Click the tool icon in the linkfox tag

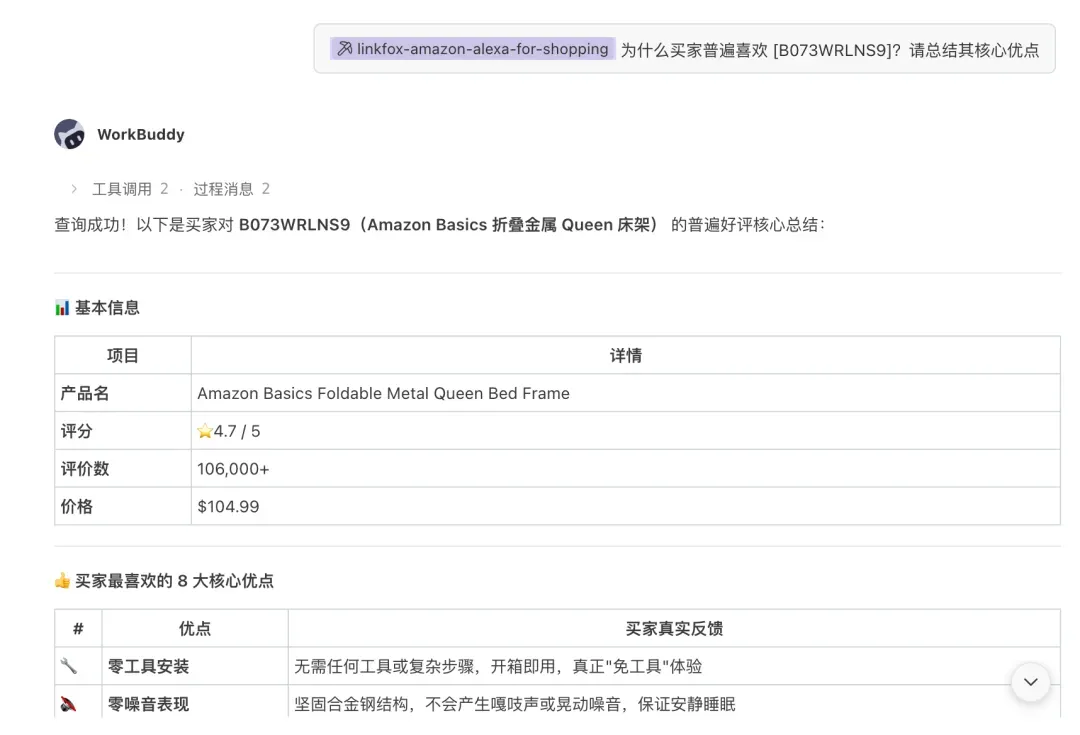[x=344, y=49]
